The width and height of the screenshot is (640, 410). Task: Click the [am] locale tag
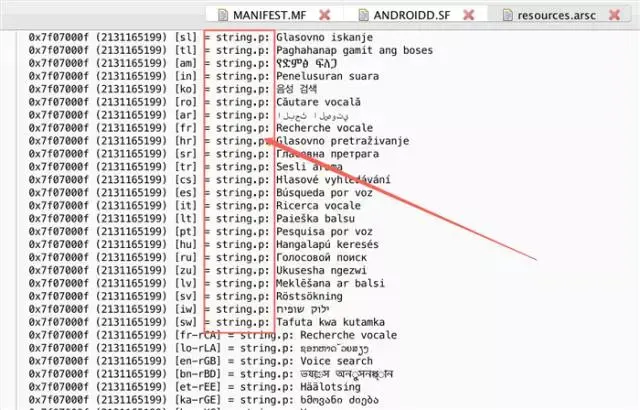[x=186, y=63]
